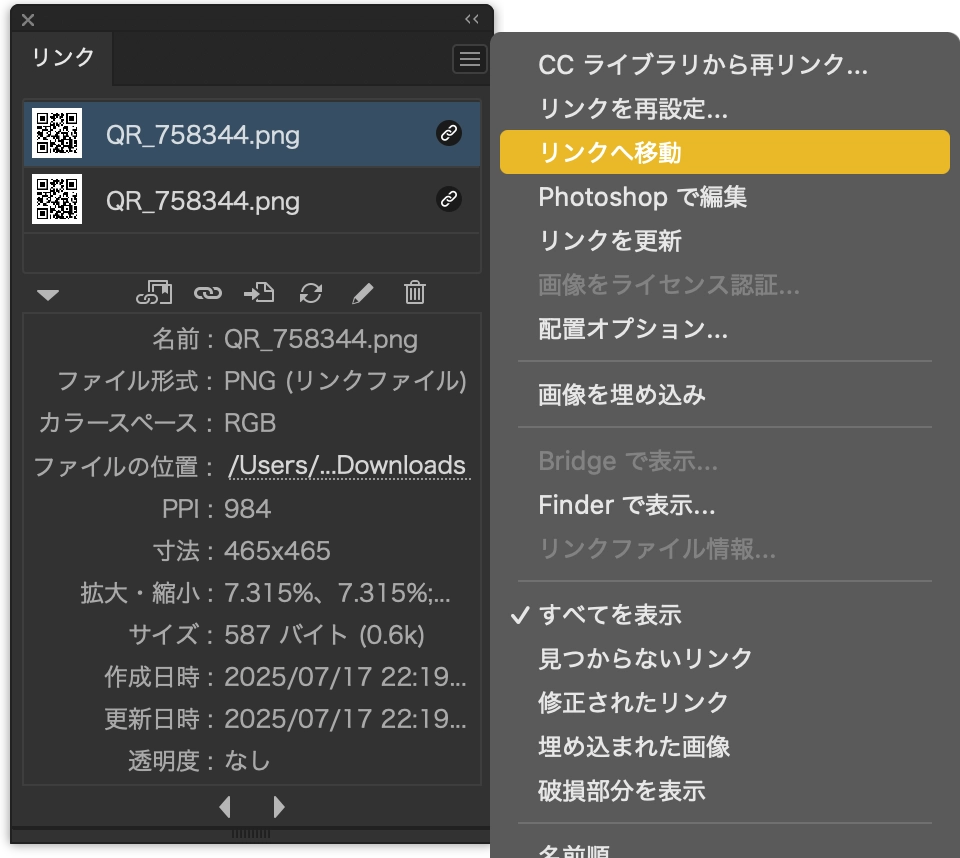The width and height of the screenshot is (960, 858).
Task: Go to previous link with left arrow
Action: pos(225,807)
